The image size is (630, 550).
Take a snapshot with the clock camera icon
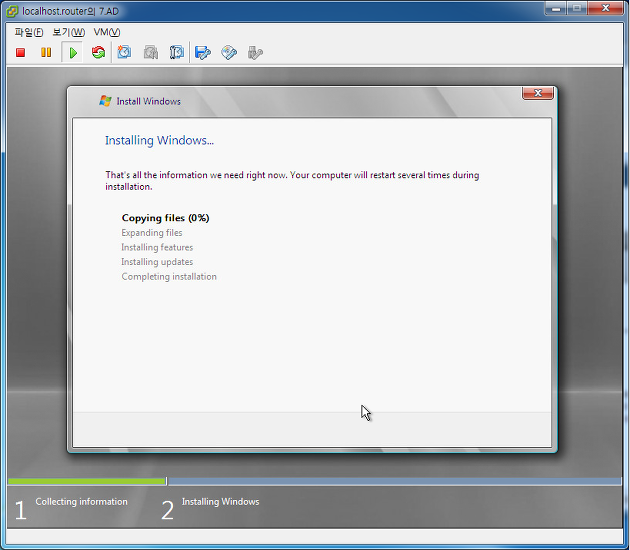[x=124, y=53]
